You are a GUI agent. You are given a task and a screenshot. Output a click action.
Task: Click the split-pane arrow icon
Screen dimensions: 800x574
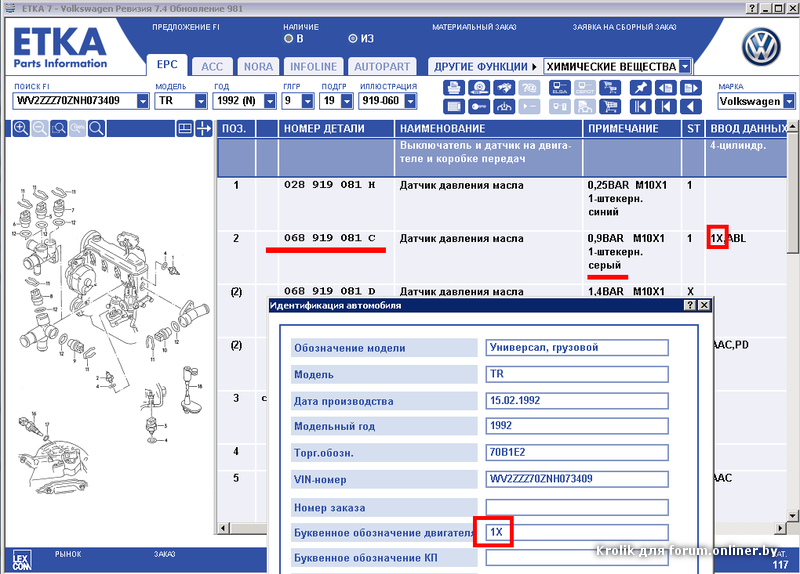coord(204,129)
